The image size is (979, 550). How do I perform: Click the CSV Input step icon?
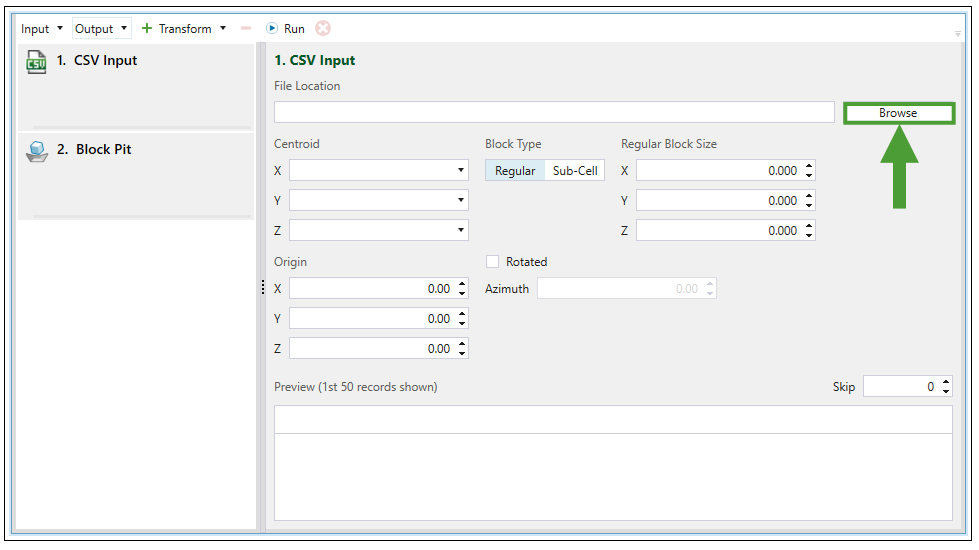tap(36, 62)
